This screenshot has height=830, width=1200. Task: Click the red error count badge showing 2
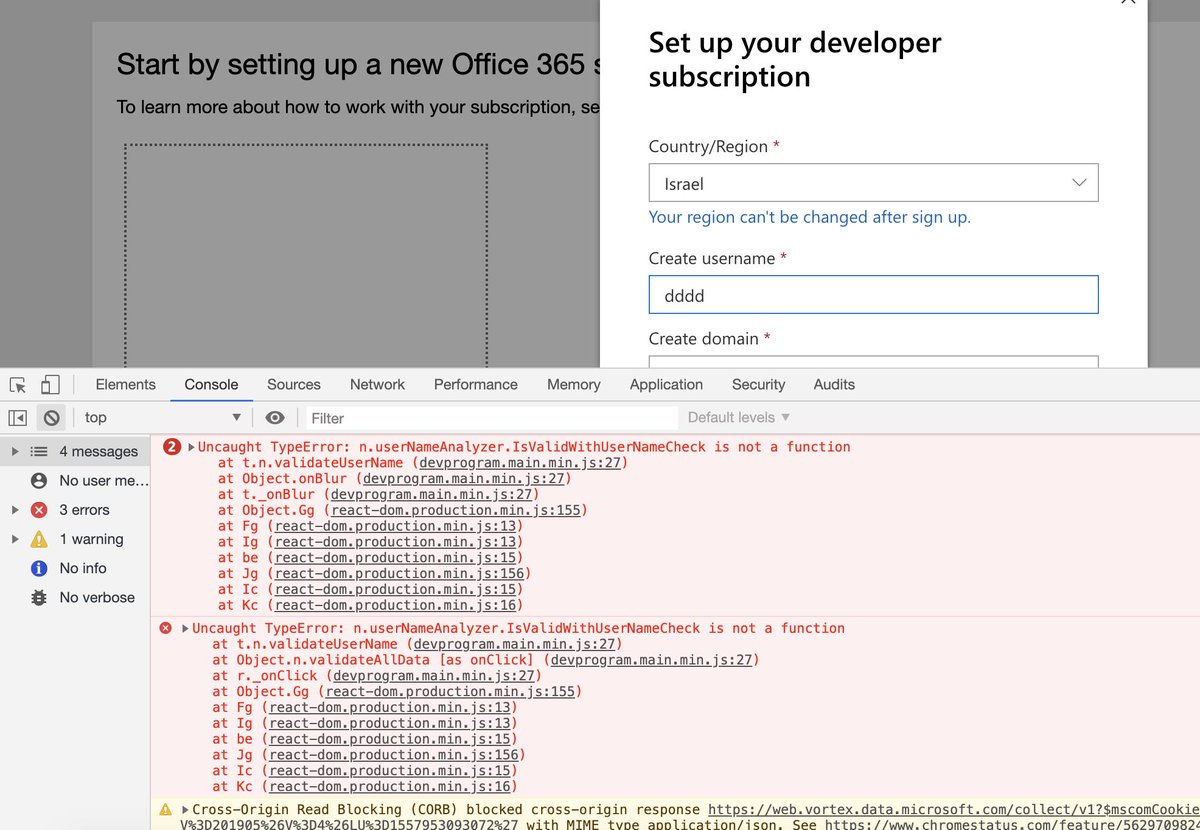click(x=172, y=447)
